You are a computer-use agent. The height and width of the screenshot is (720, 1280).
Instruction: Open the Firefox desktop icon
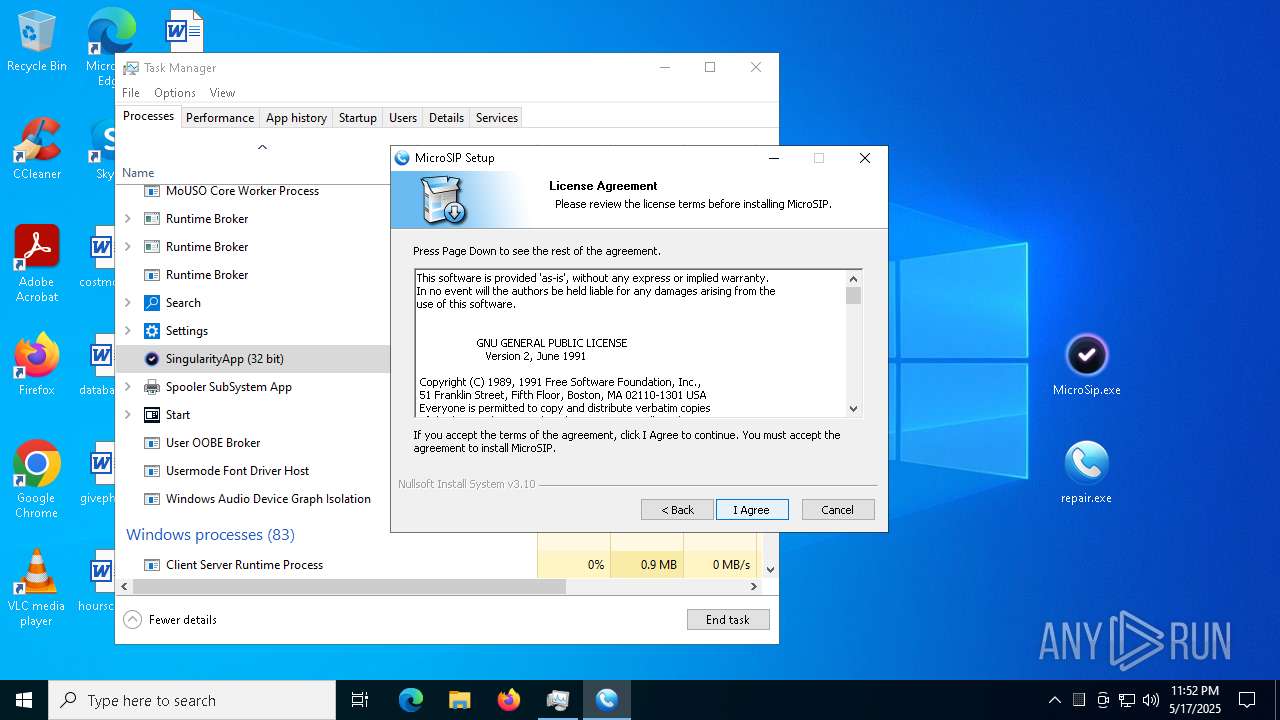point(37,364)
